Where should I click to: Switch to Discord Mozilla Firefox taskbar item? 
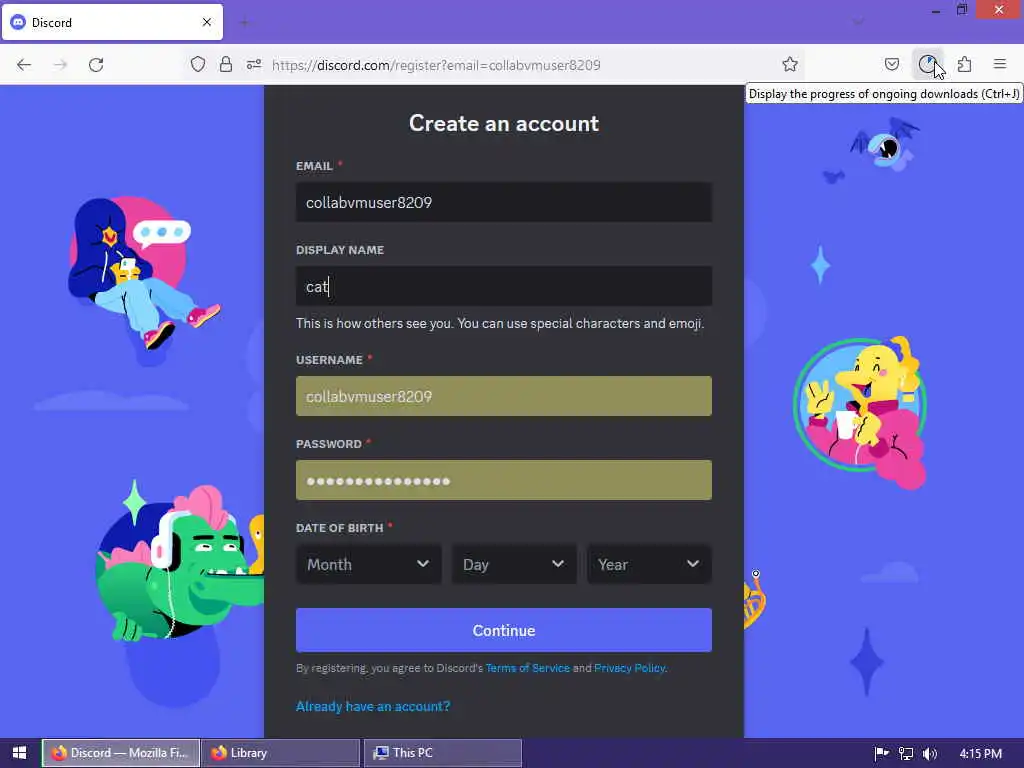click(121, 753)
